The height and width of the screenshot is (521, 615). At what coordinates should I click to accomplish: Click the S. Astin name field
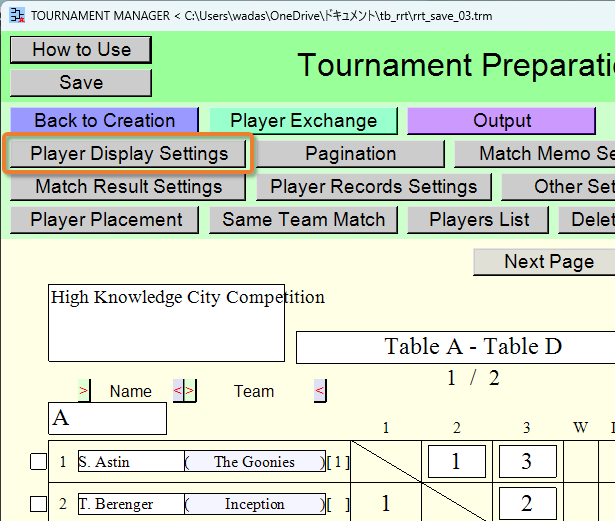(131, 461)
